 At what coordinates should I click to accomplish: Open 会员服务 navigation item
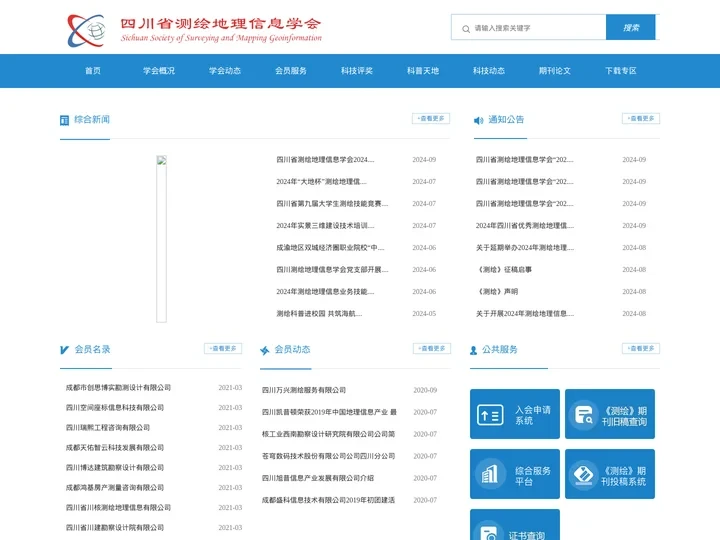291,71
